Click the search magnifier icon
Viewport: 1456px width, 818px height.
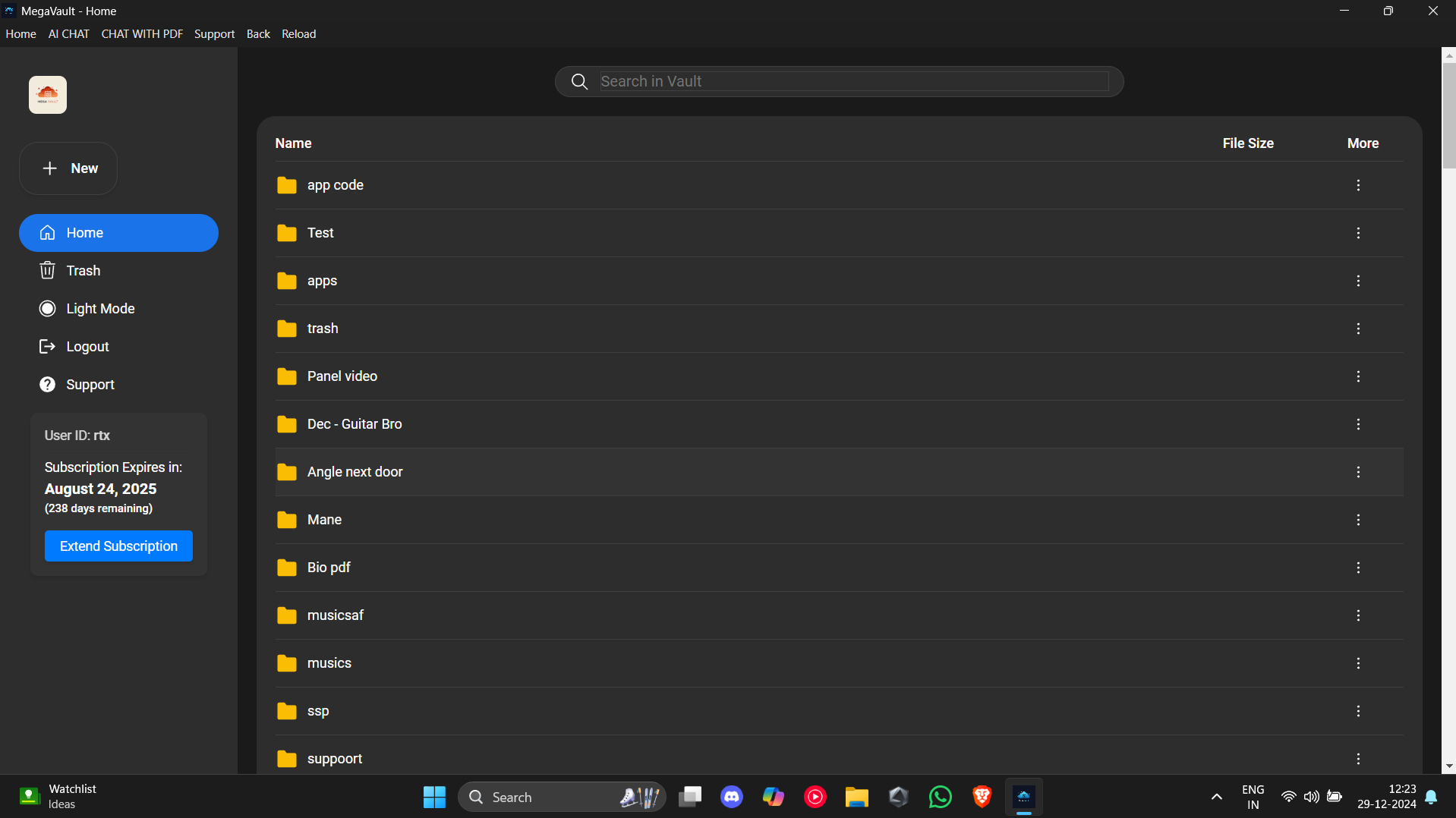(579, 81)
